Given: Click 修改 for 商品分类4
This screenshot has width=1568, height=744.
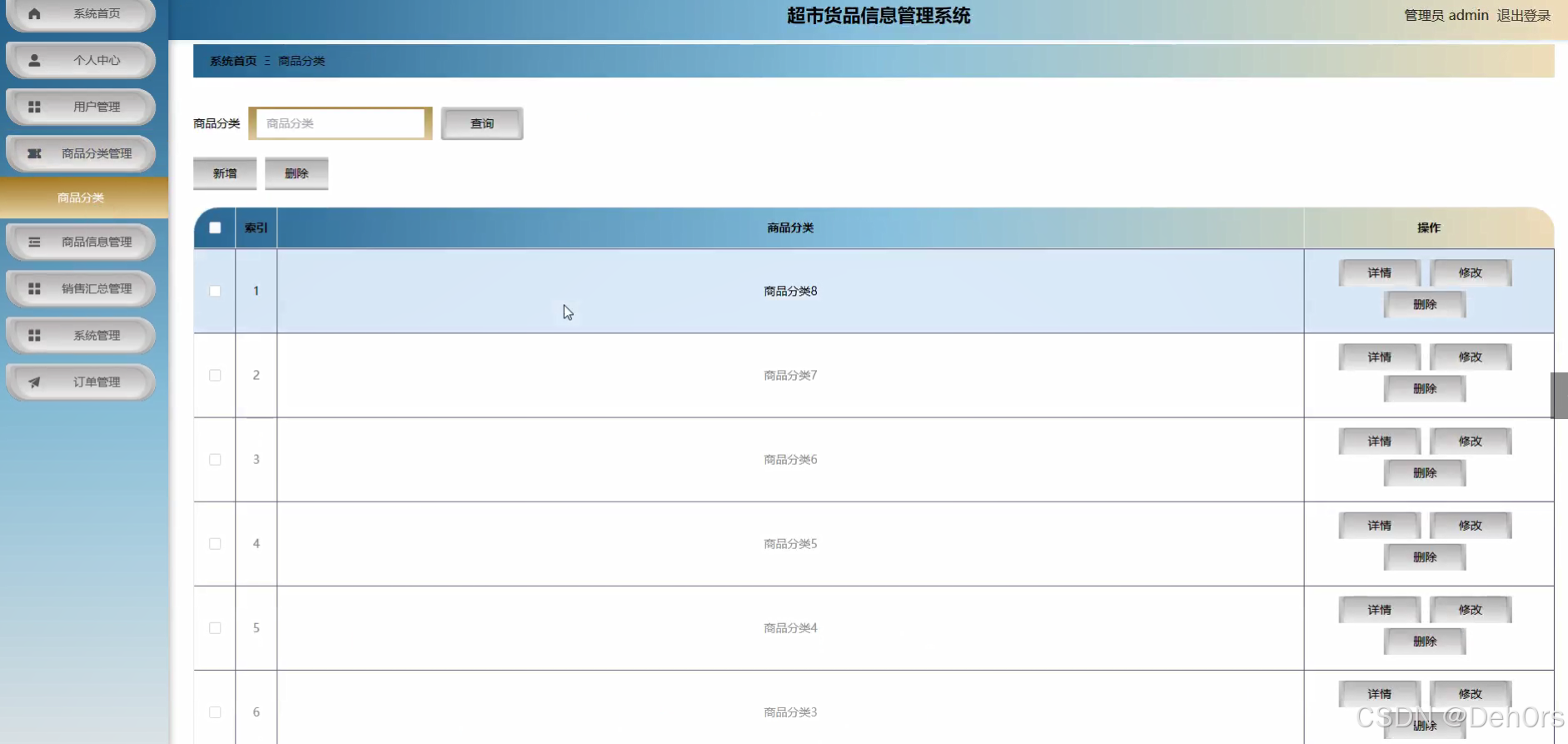Looking at the screenshot, I should (1471, 609).
